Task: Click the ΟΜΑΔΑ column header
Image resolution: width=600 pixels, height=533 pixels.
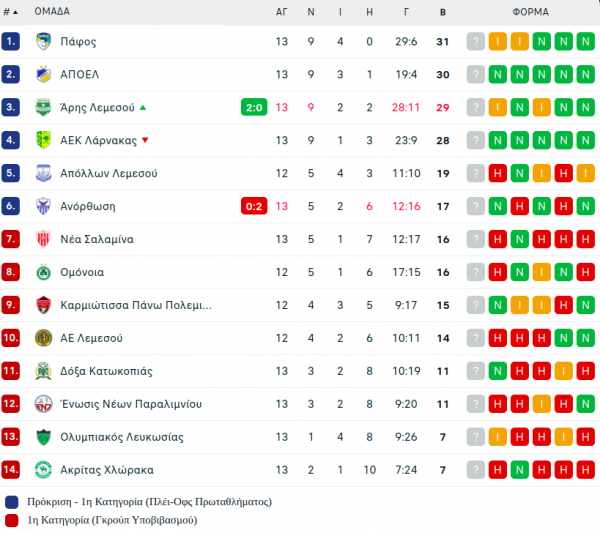Action: click(x=52, y=11)
